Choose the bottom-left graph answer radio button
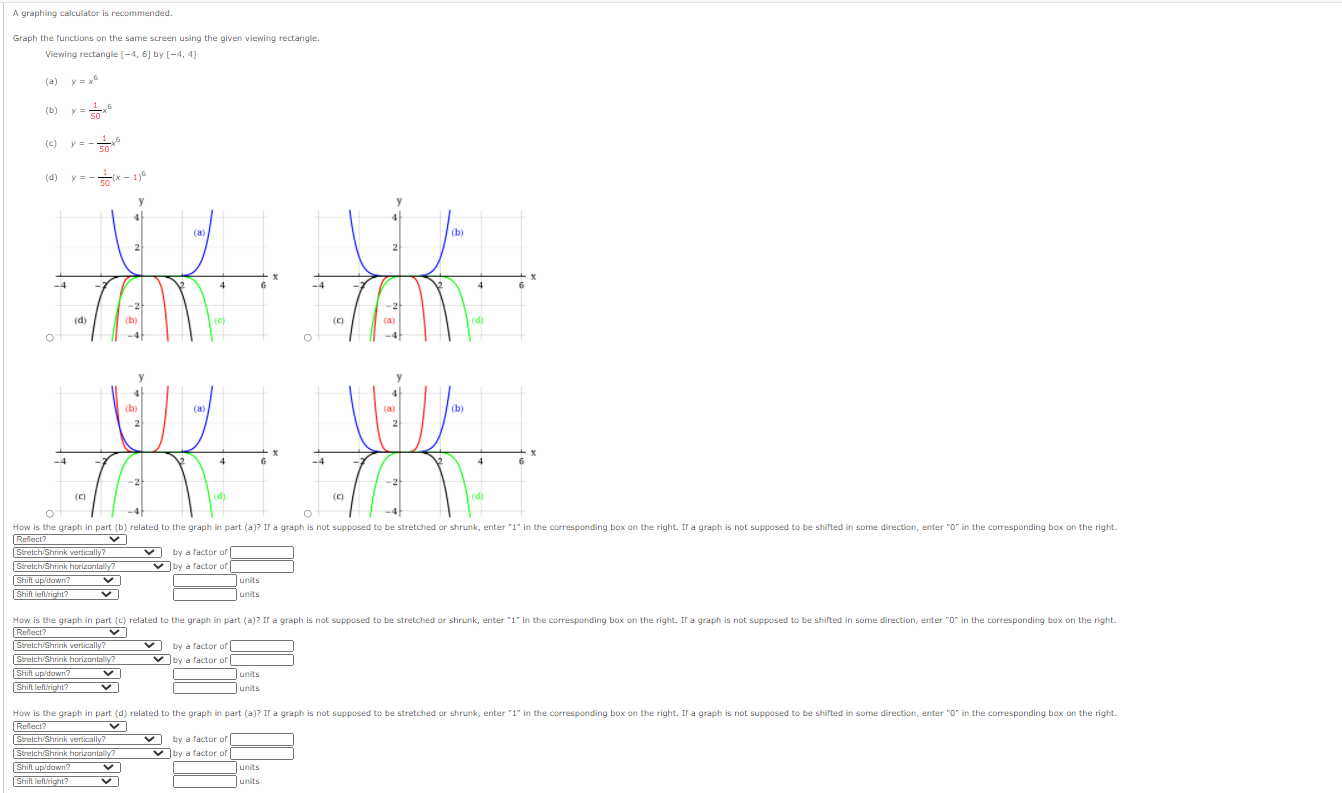1342x793 pixels. (x=48, y=514)
